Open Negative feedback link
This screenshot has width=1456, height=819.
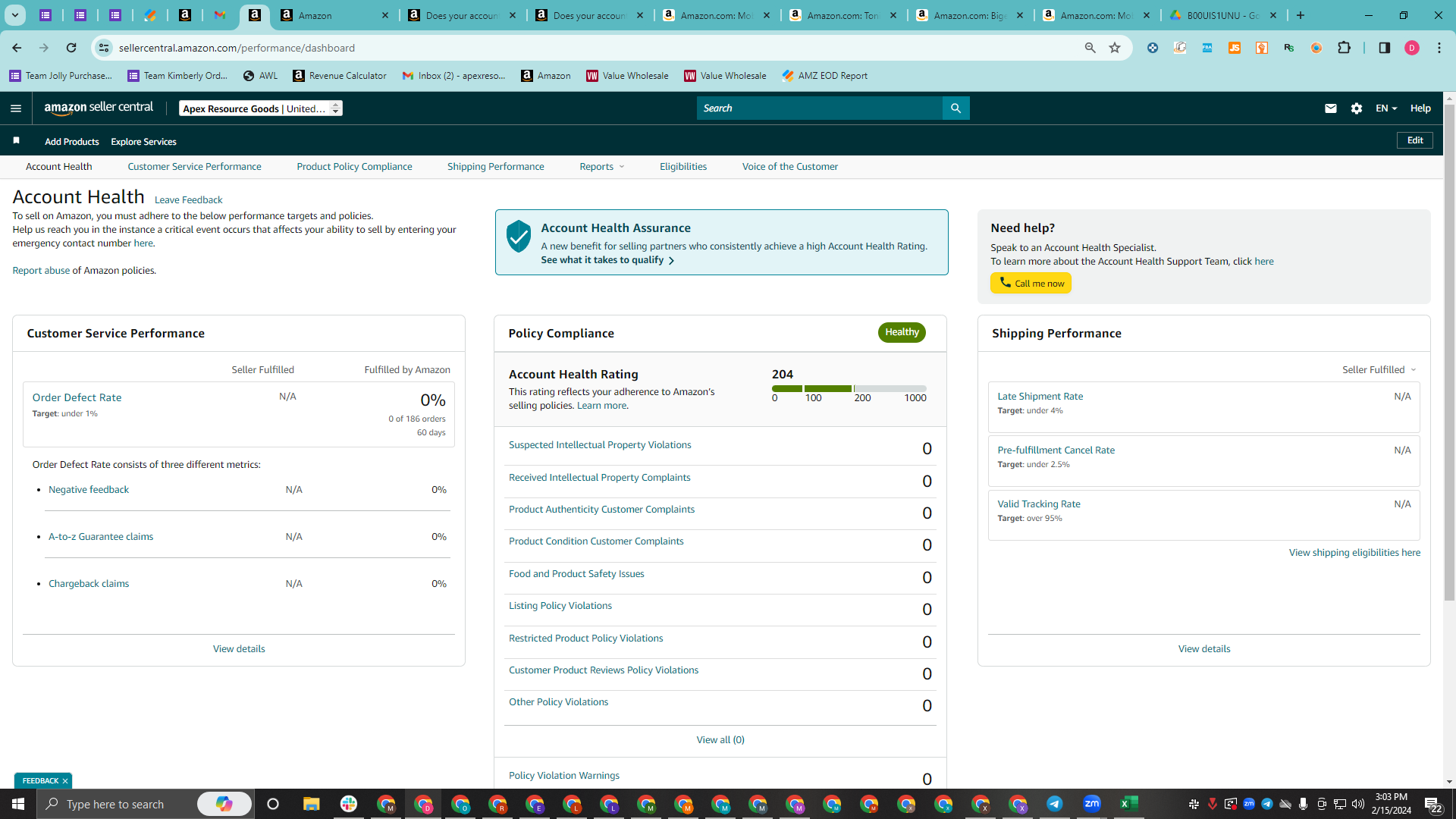89,490
